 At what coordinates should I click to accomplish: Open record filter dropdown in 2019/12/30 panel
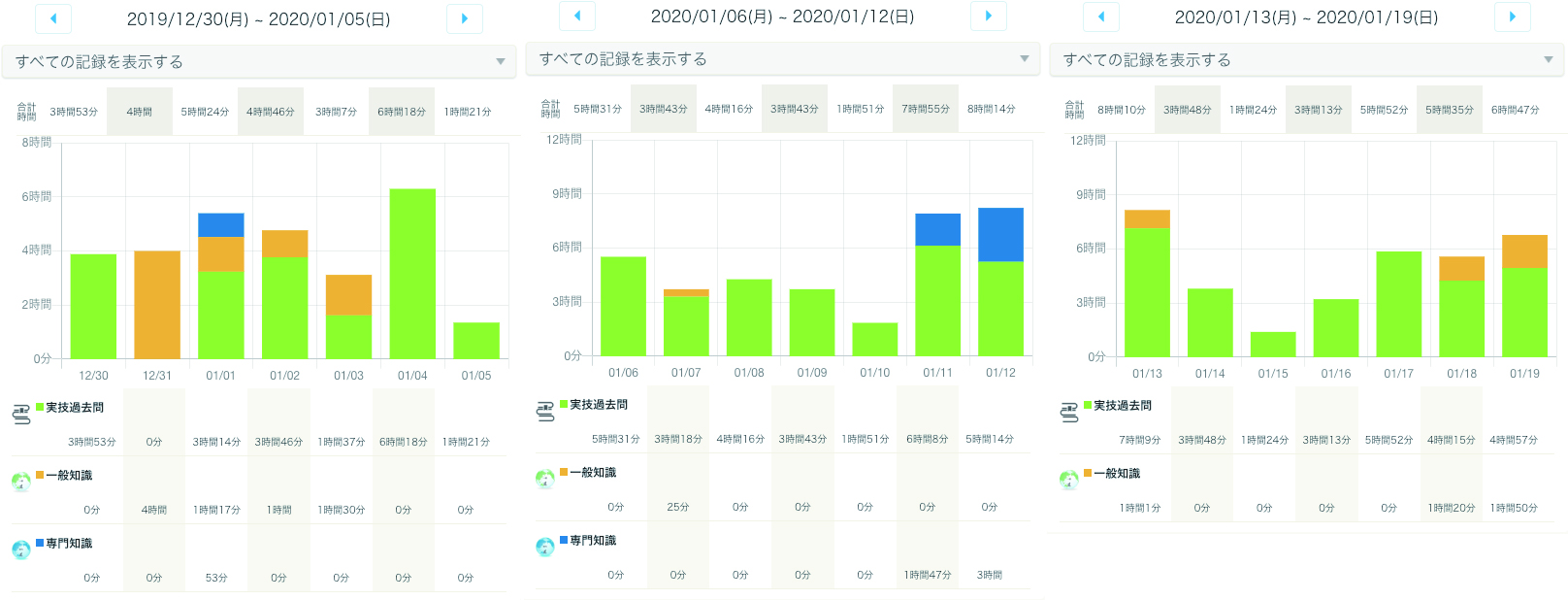(x=259, y=61)
